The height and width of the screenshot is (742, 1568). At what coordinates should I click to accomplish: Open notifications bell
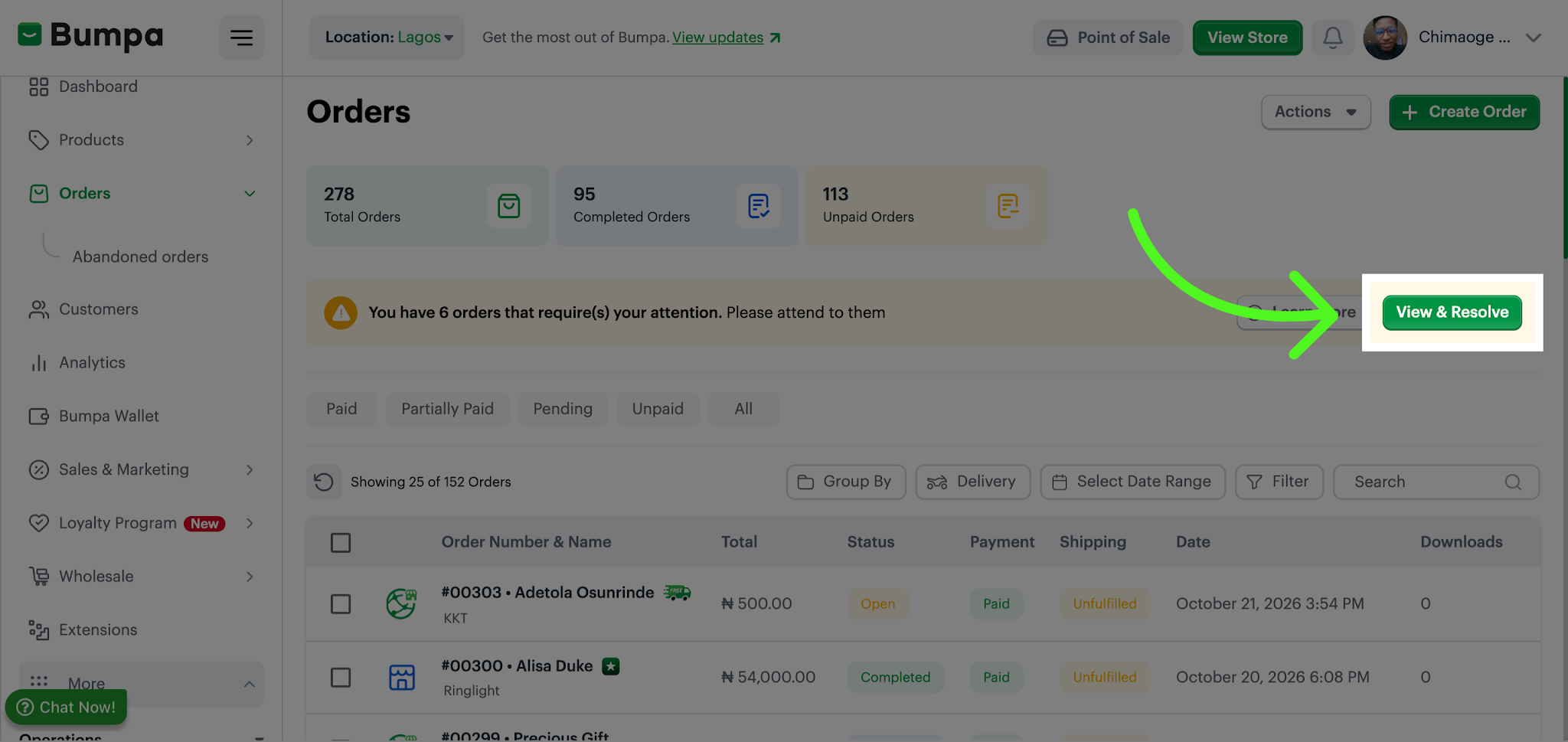1332,38
